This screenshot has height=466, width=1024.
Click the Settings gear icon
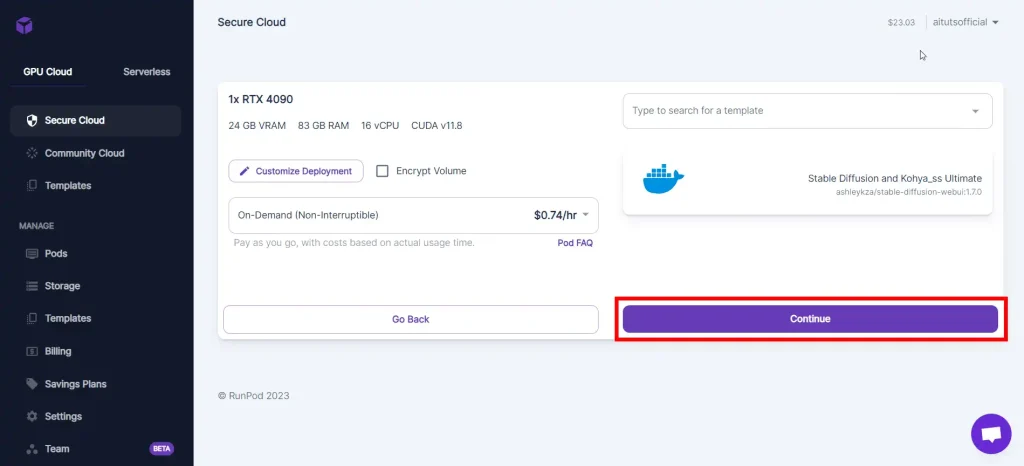pos(32,416)
